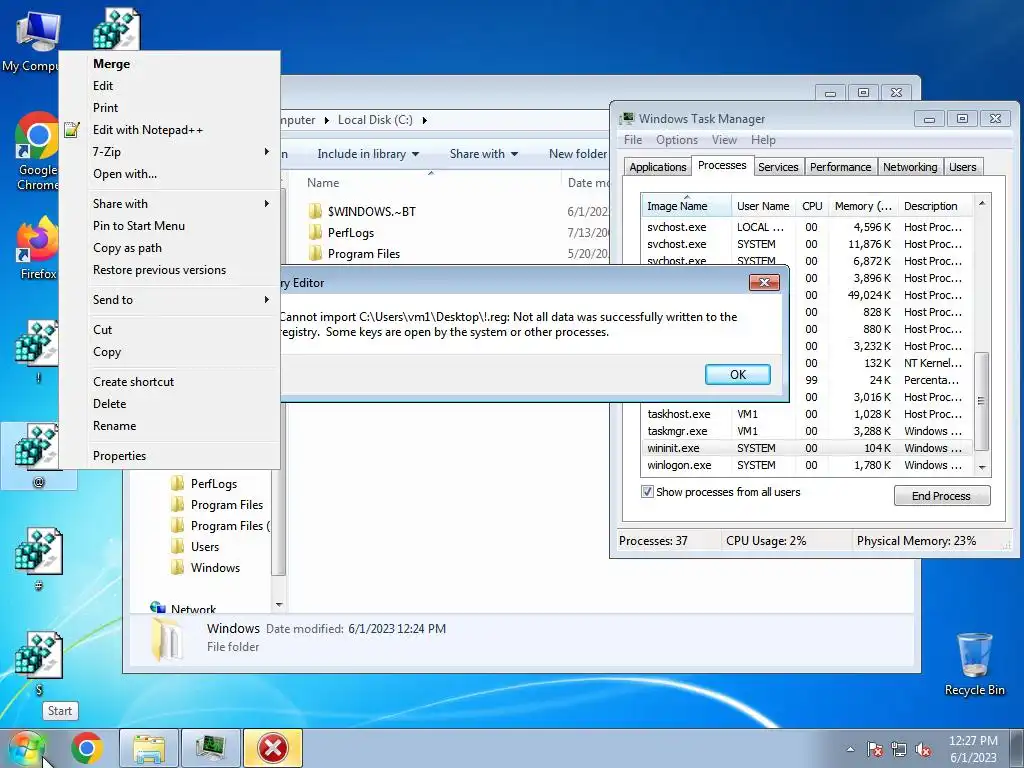Open Share with toolbar dropdown
The image size is (1024, 768).
(484, 154)
